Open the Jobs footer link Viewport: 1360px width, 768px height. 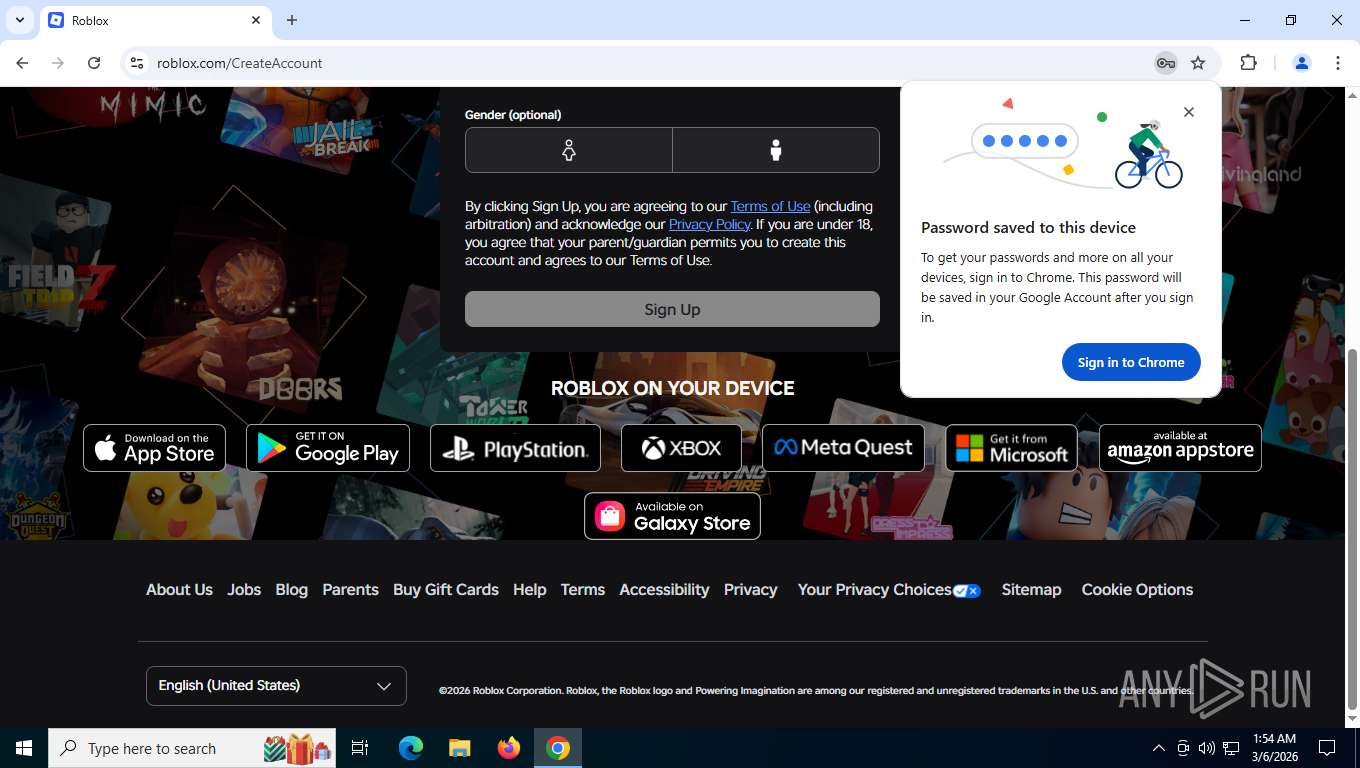click(244, 589)
